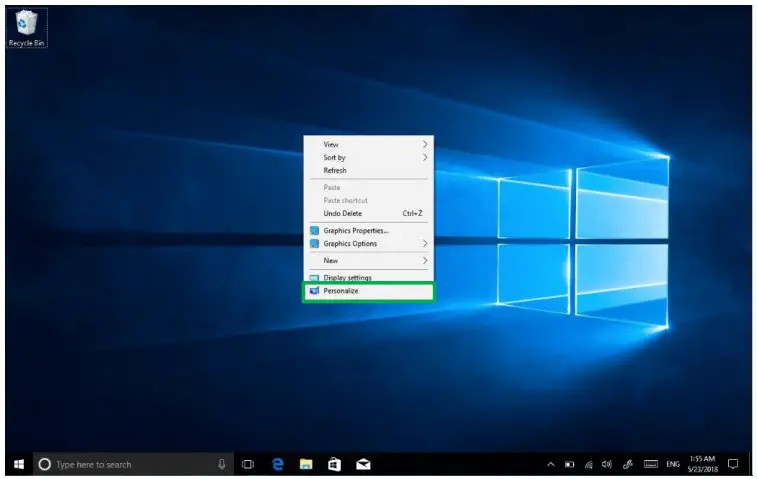Click the Ctrl+Z shortcut text

[412, 213]
